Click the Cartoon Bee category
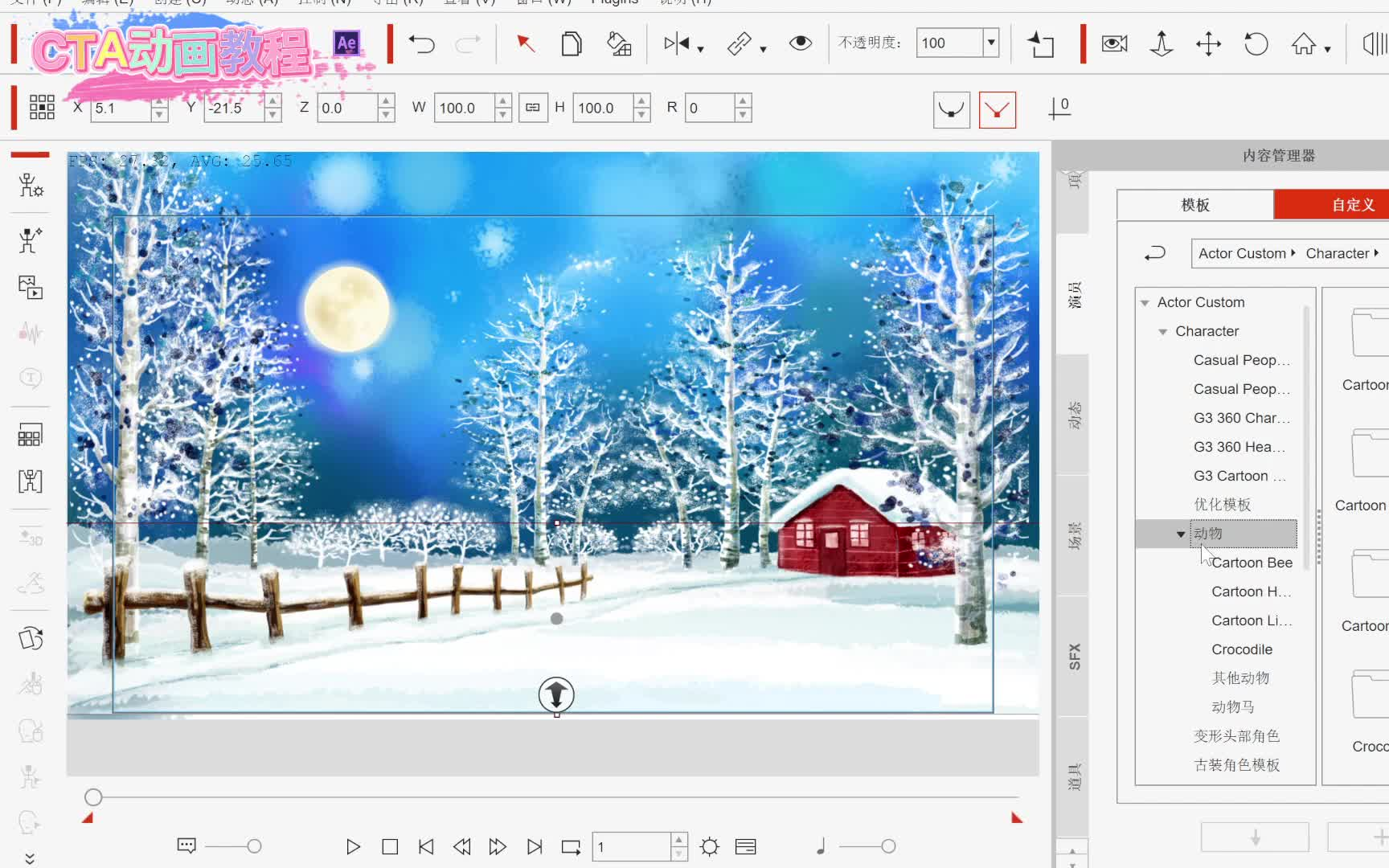Image resolution: width=1389 pixels, height=868 pixels. point(1251,562)
